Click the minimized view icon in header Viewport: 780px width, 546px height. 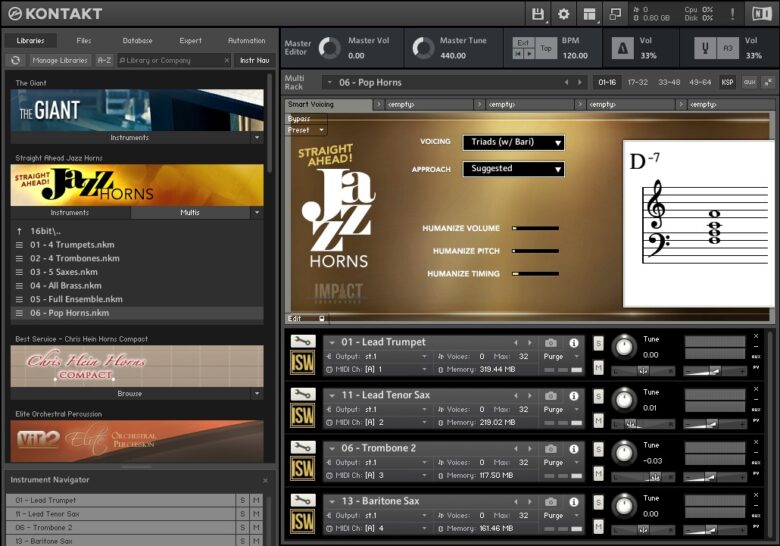(615, 14)
